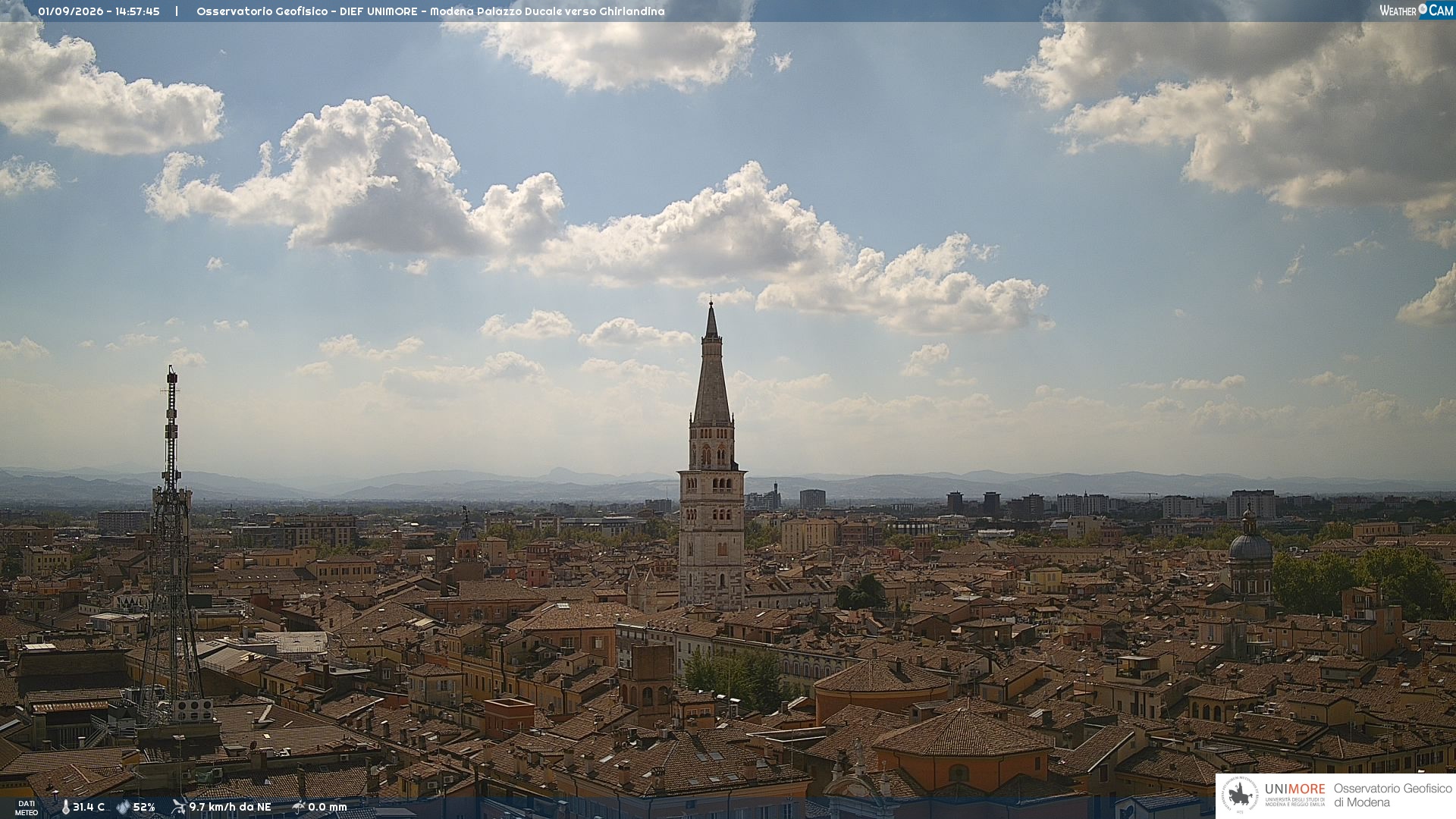Click the 01/09/2026 date and time stamp

point(99,11)
